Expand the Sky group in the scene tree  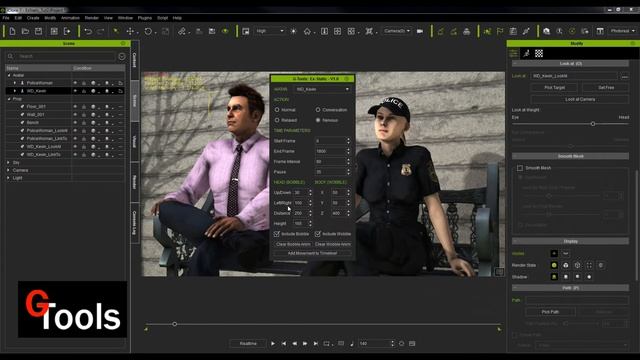coord(9,162)
